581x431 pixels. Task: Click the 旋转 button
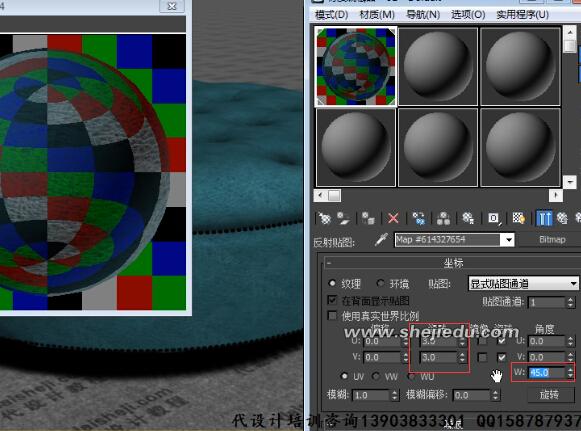tap(549, 395)
